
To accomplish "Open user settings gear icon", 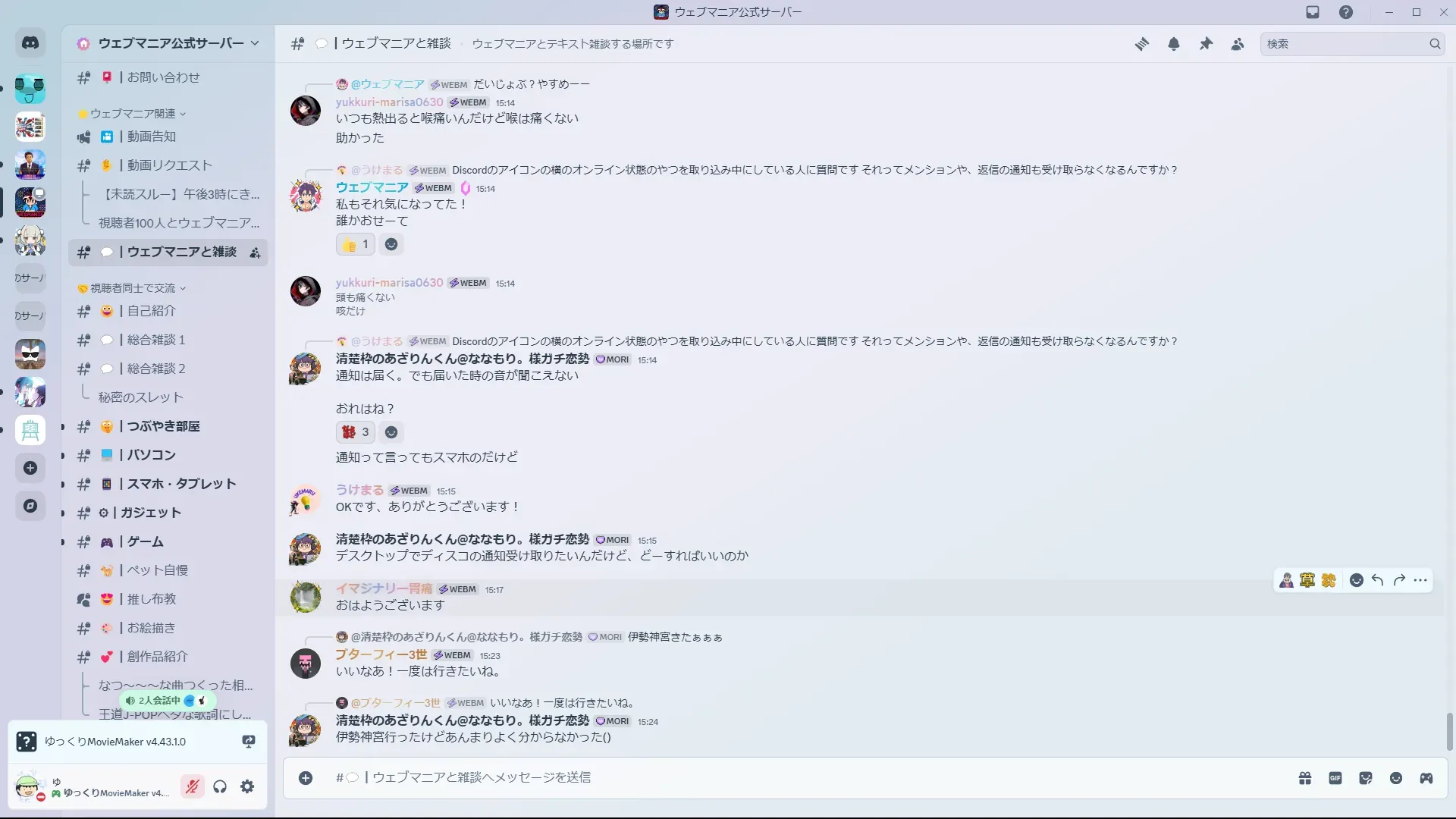I will click(247, 786).
